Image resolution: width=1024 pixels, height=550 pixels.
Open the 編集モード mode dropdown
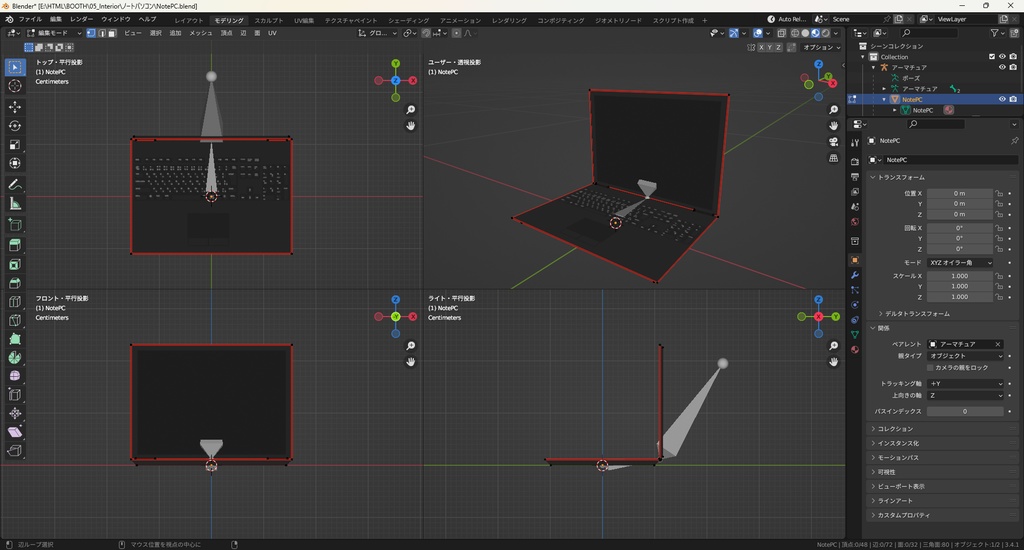pos(55,33)
